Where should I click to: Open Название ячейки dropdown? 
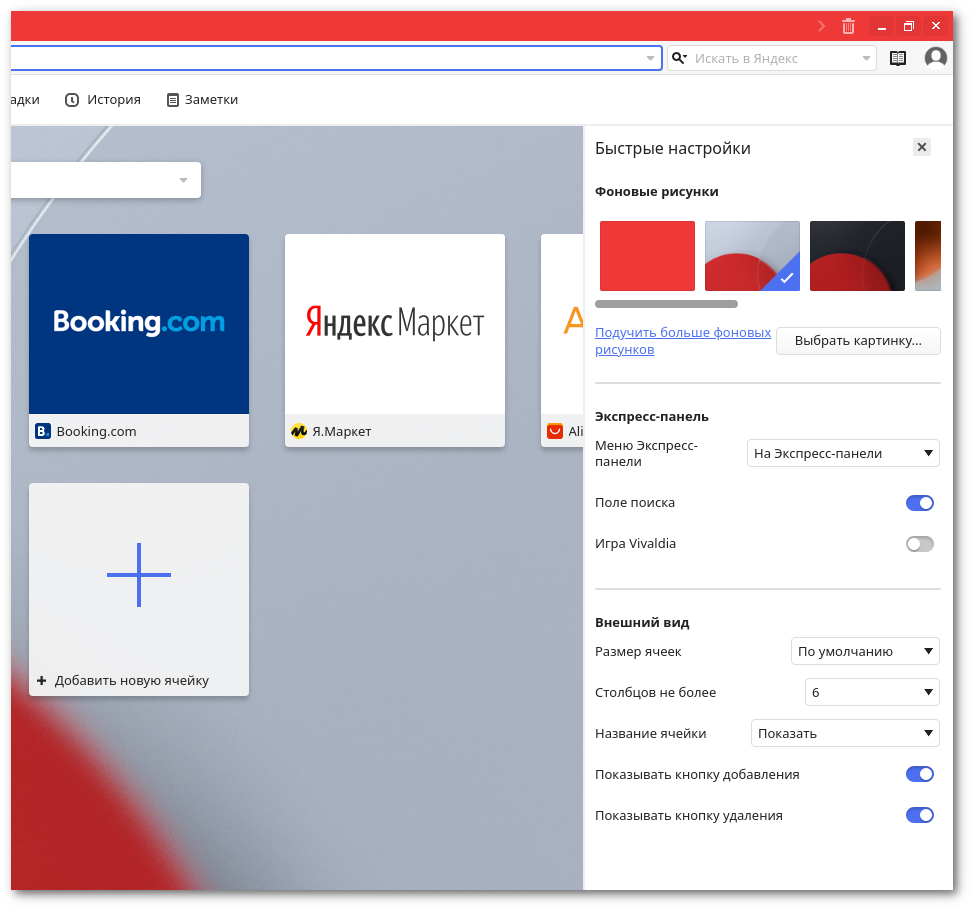845,733
